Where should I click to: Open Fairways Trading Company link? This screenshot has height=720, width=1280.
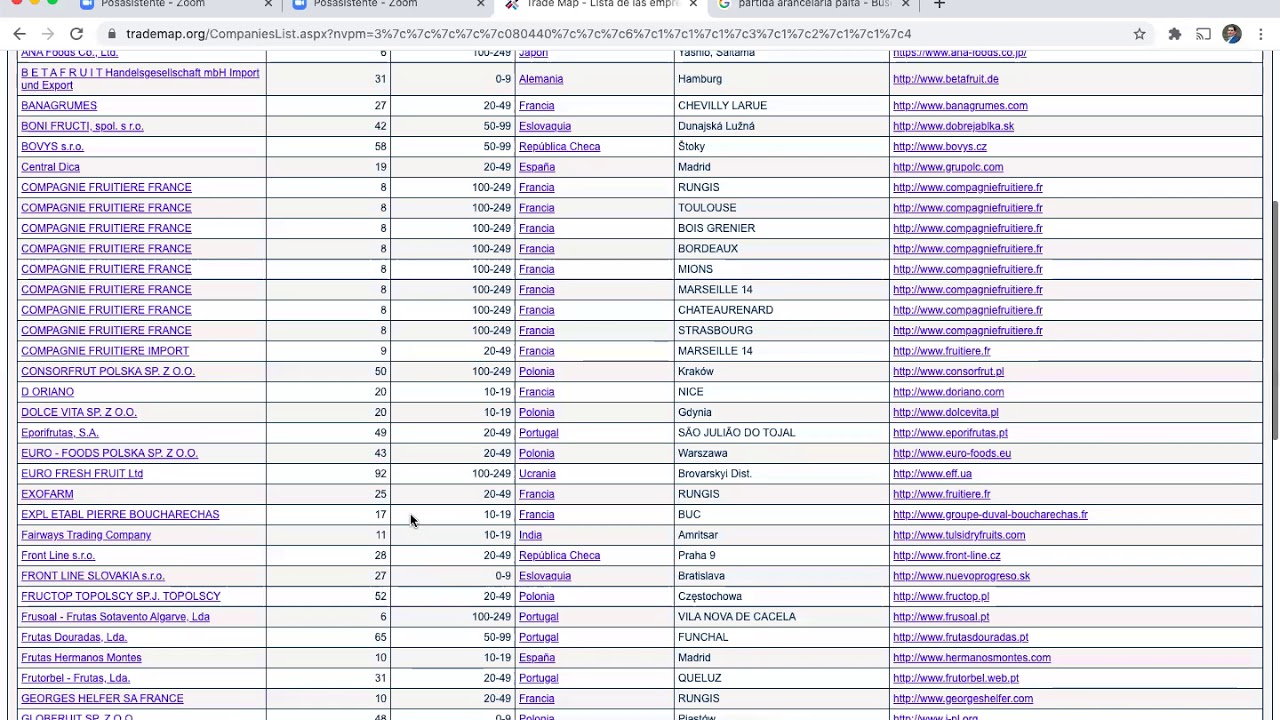click(x=86, y=535)
